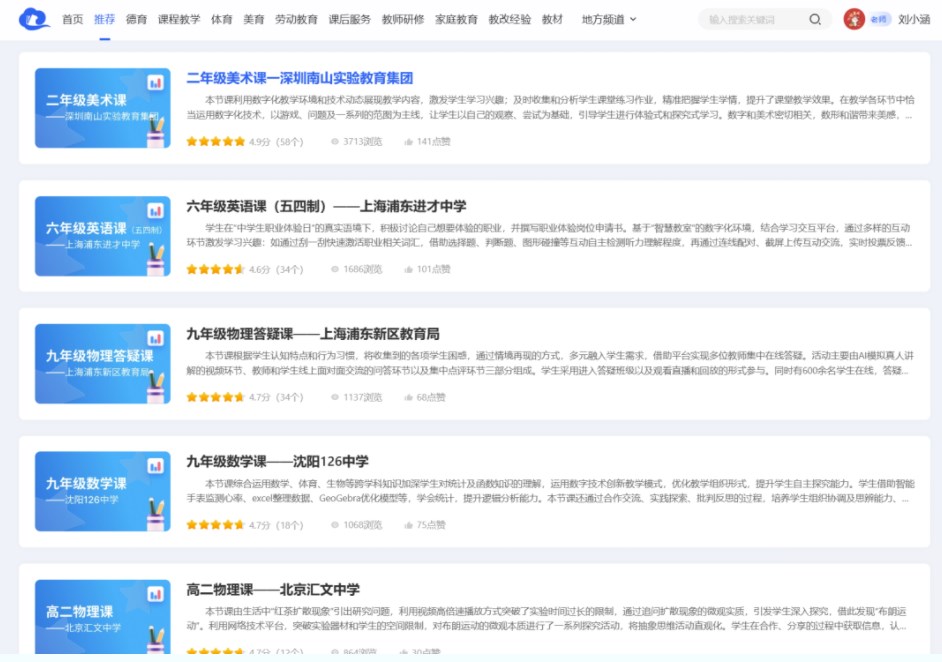Click thumbs-up icon beside 141点赞
942x662 pixels.
pyautogui.click(x=409, y=142)
